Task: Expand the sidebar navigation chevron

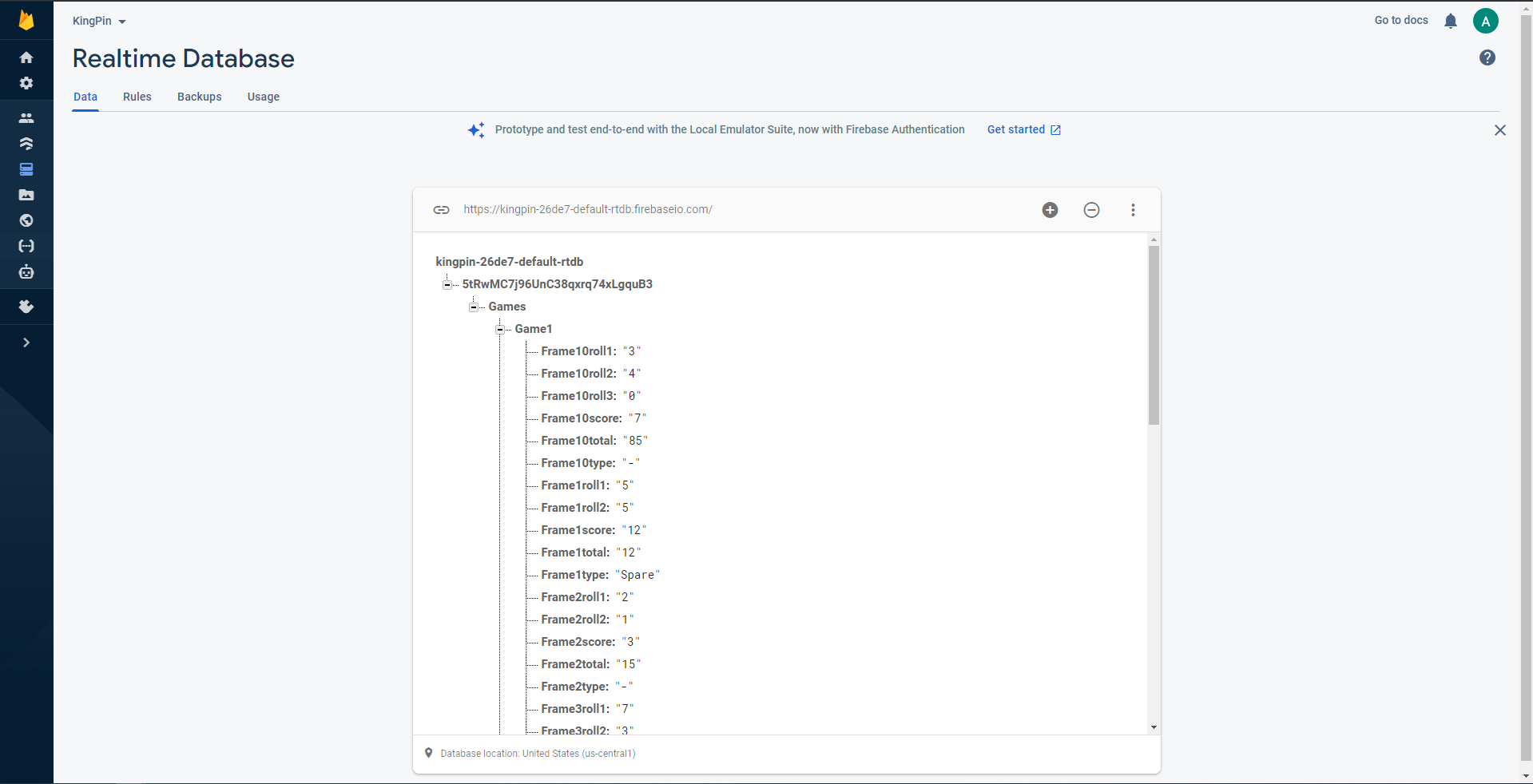Action: click(26, 343)
